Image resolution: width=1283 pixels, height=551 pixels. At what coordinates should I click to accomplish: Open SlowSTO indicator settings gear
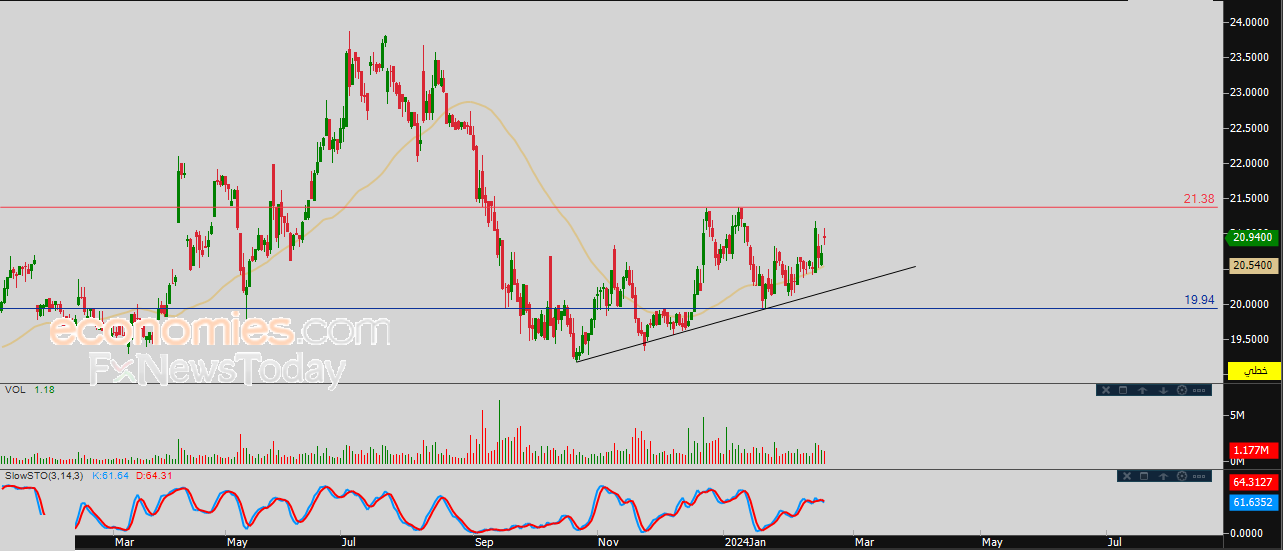click(1182, 476)
